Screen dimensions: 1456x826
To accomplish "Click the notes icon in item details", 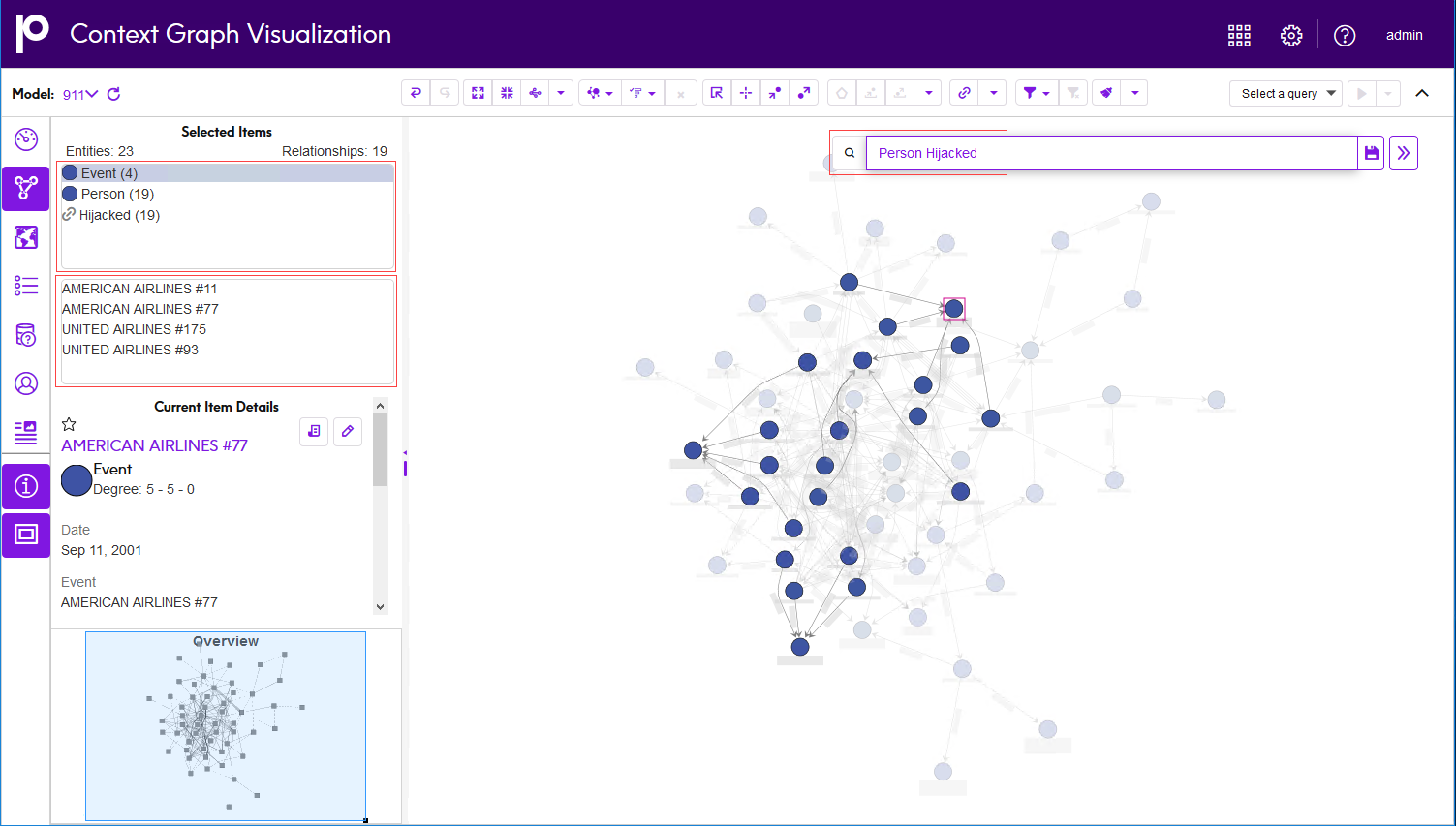I will tap(314, 432).
